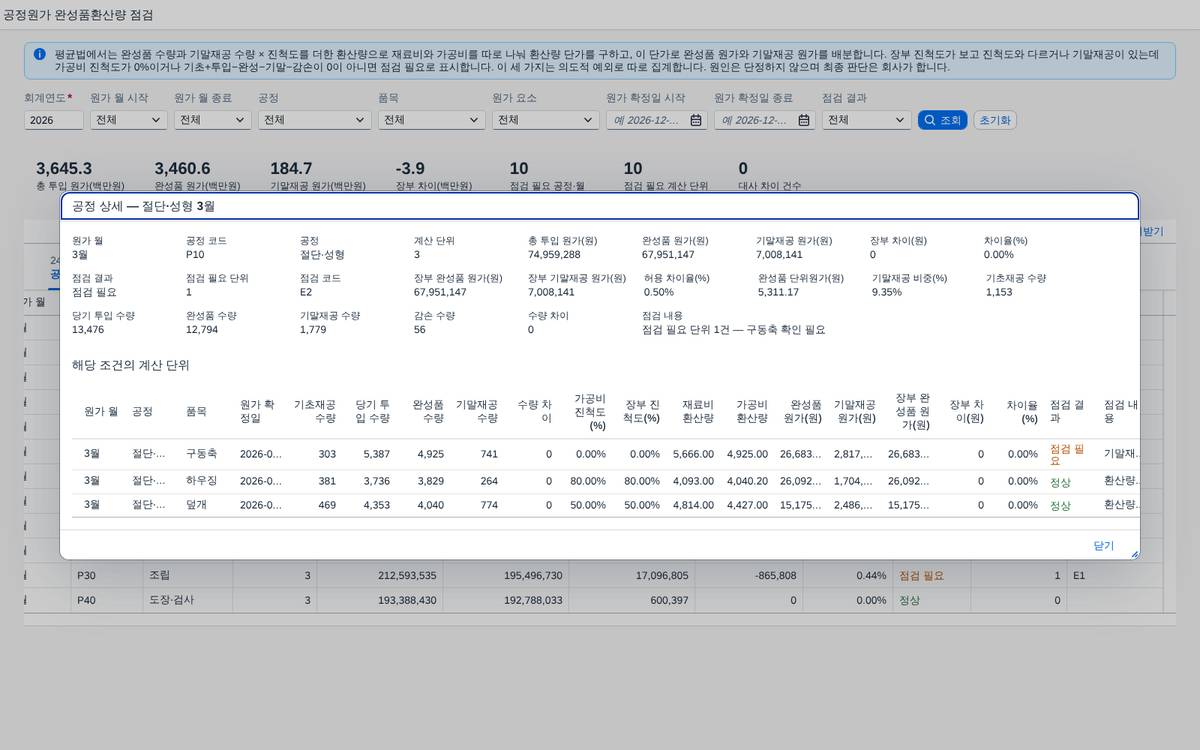The width and height of the screenshot is (1200, 750).
Task: Open the 원가 월 시작 dropdown
Action: click(127, 120)
